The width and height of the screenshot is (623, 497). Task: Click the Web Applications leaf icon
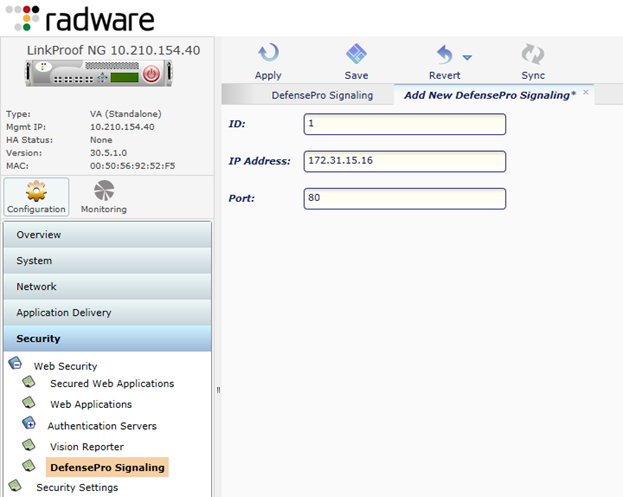[29, 402]
